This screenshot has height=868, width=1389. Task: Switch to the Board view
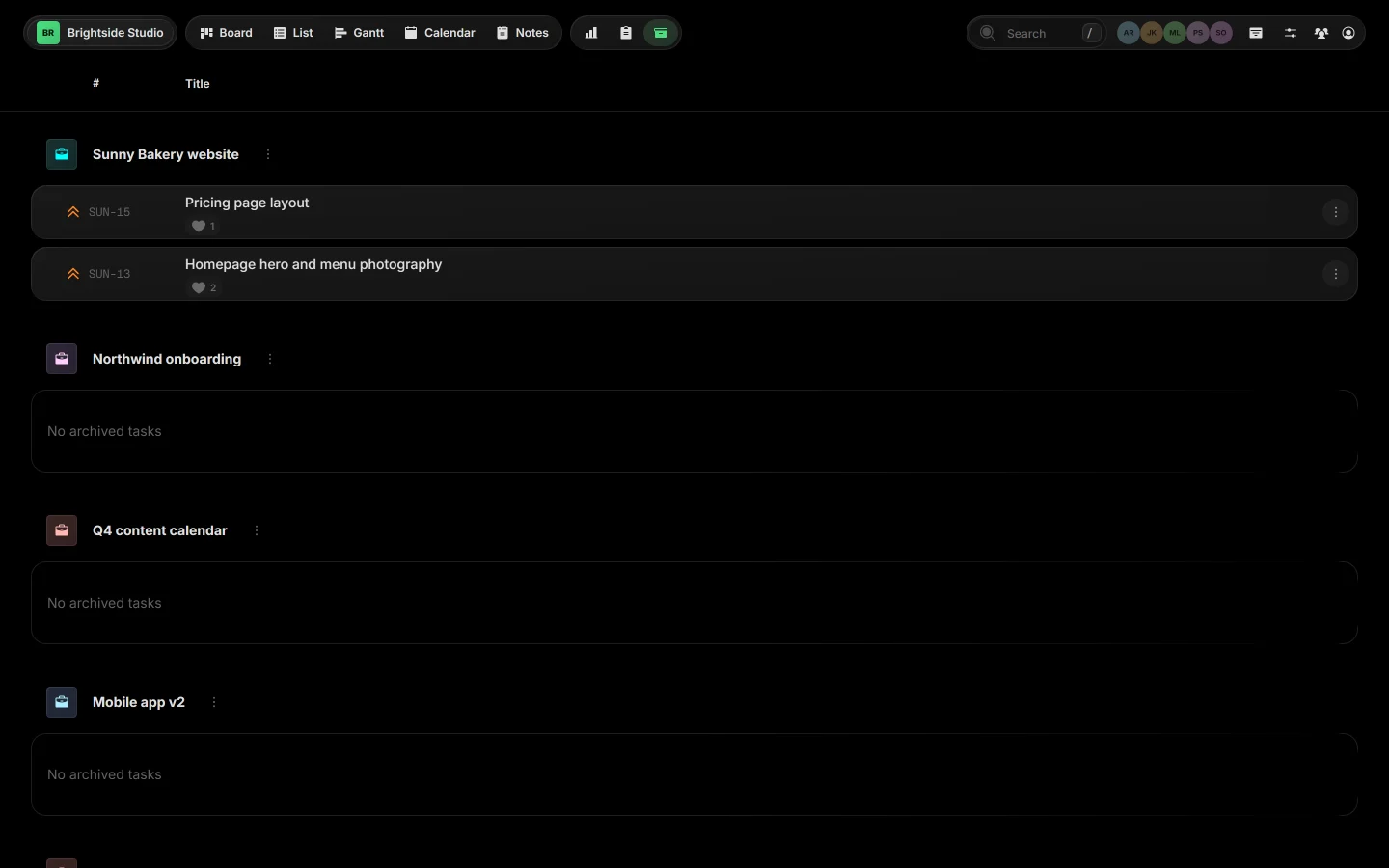tap(226, 33)
